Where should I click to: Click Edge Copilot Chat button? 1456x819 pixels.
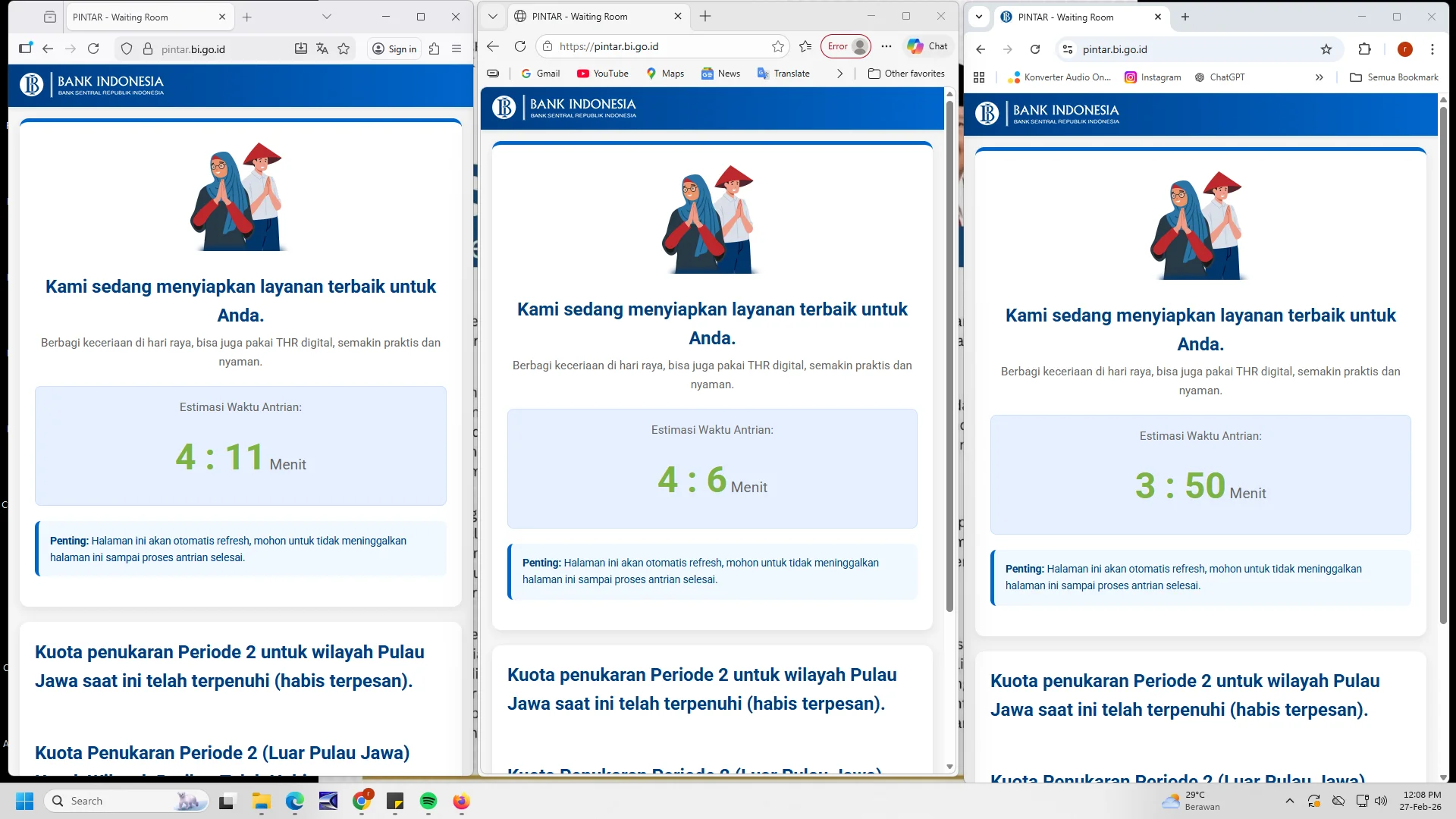(927, 46)
